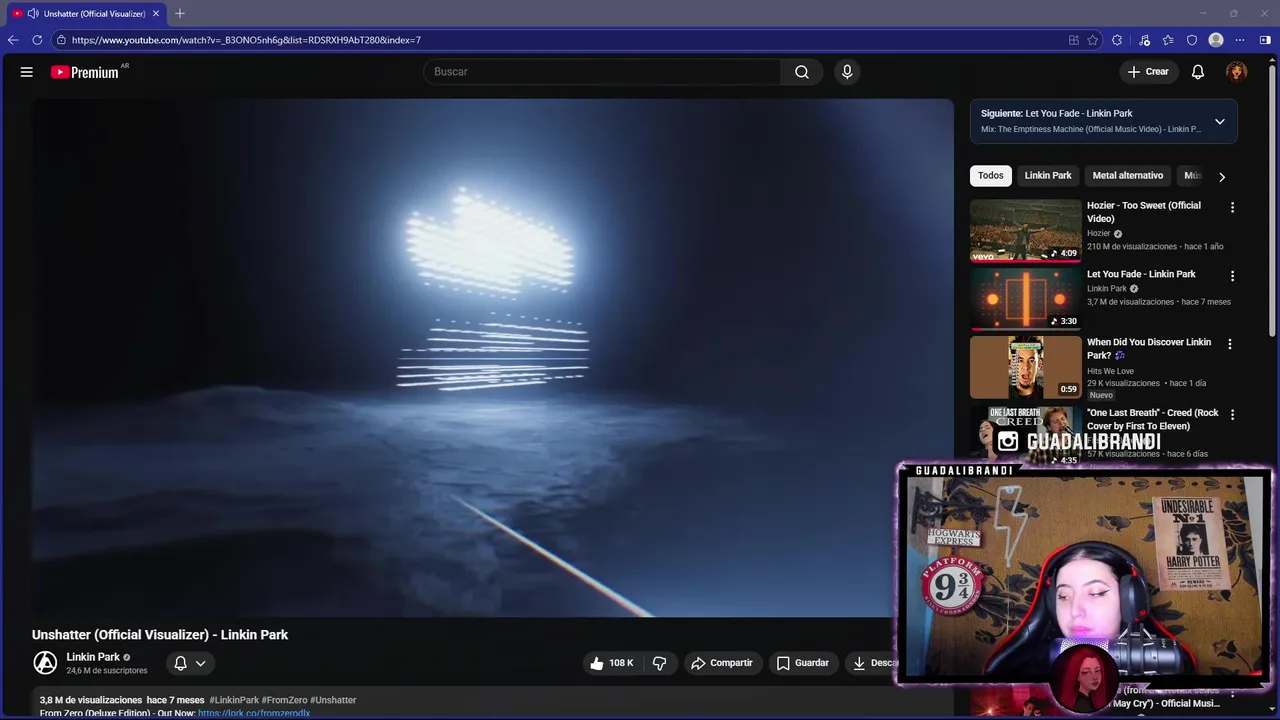This screenshot has width=1280, height=720.
Task: Open browser profile icon
Action: pos(1216,40)
